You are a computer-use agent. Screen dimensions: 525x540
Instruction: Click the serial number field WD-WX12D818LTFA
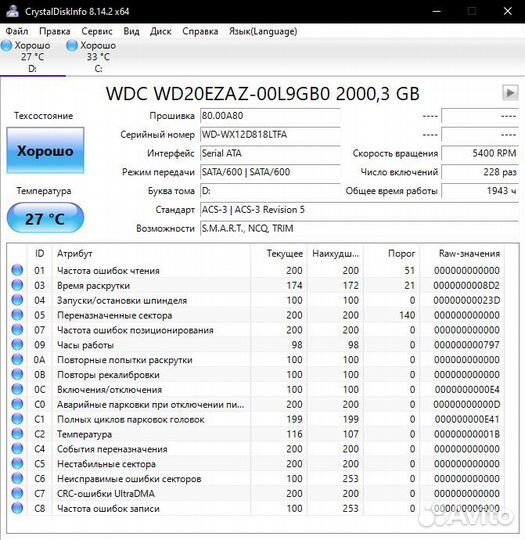pos(270,135)
